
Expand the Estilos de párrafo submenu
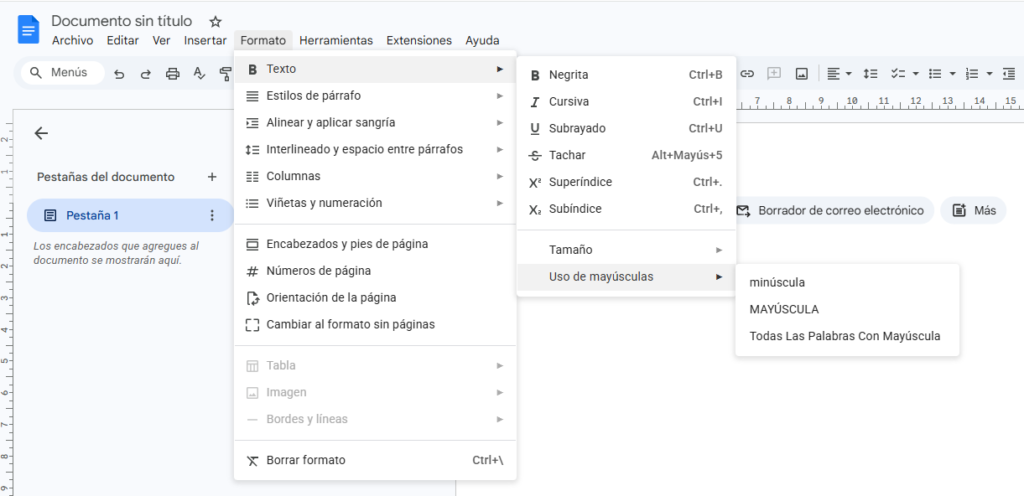click(x=376, y=96)
